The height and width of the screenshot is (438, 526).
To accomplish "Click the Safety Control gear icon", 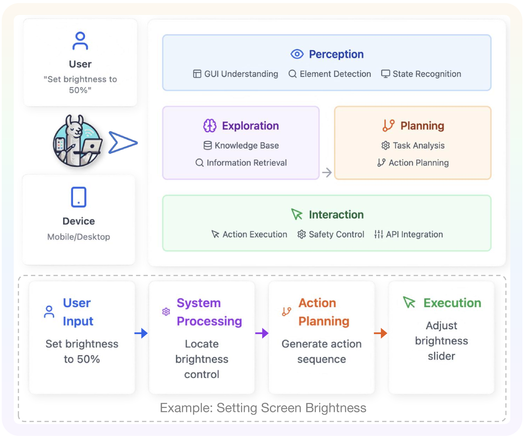I will click(302, 234).
